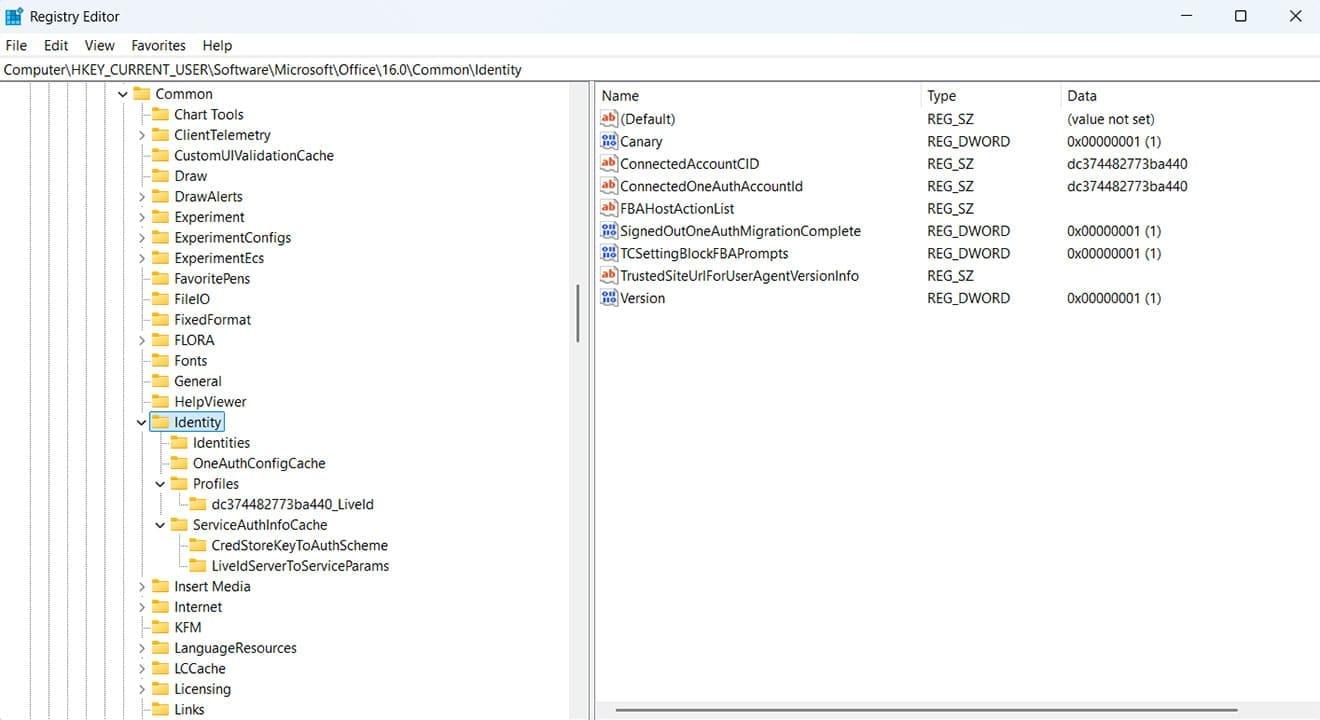
Task: Collapse the ServiceAuthInfoCache node
Action: pos(159,524)
